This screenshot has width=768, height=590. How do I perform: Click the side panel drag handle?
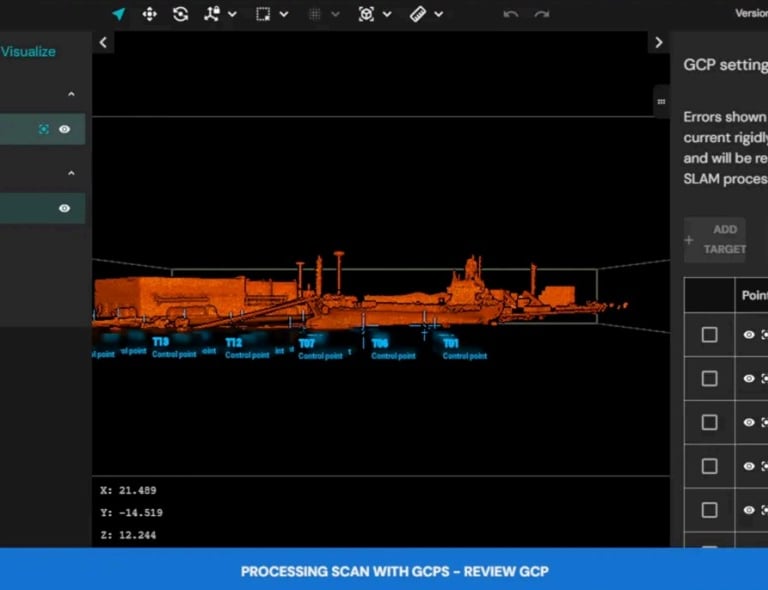click(661, 102)
